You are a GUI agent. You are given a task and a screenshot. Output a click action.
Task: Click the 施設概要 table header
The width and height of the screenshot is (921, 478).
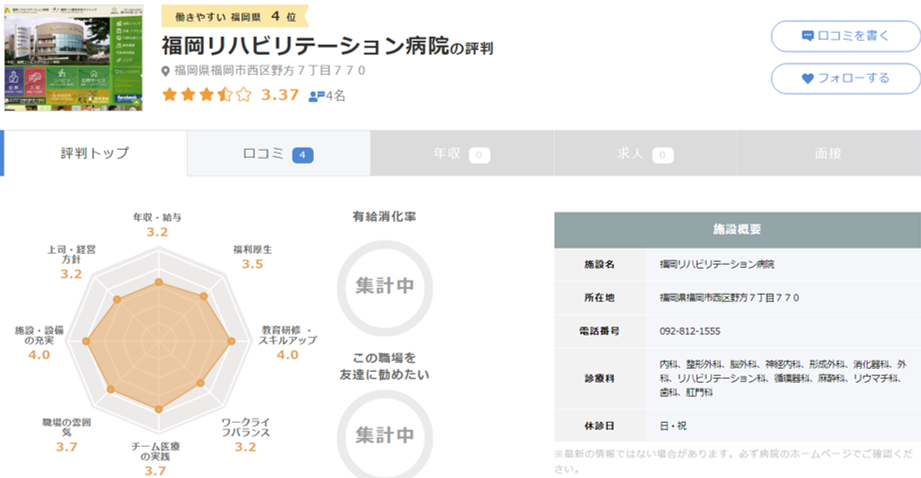pyautogui.click(x=737, y=230)
